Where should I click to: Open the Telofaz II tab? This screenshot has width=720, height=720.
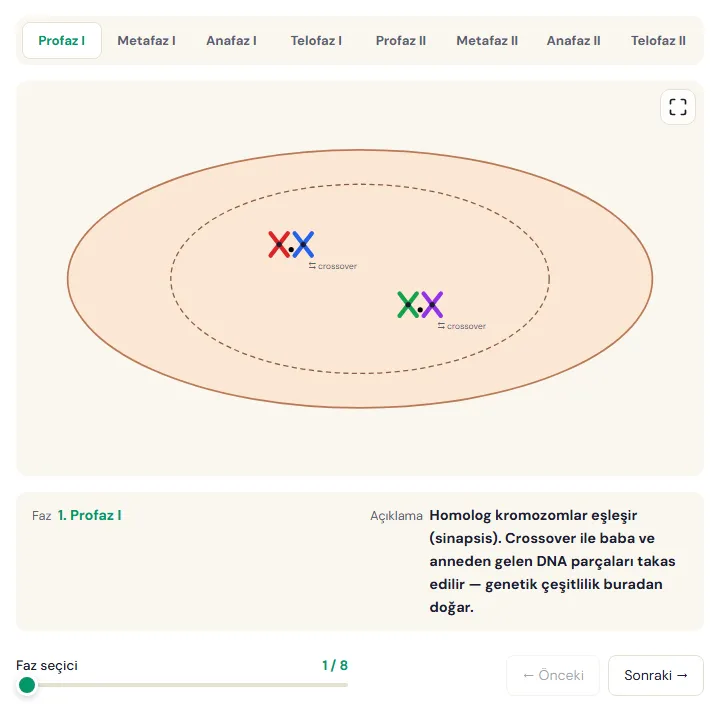[x=658, y=40]
